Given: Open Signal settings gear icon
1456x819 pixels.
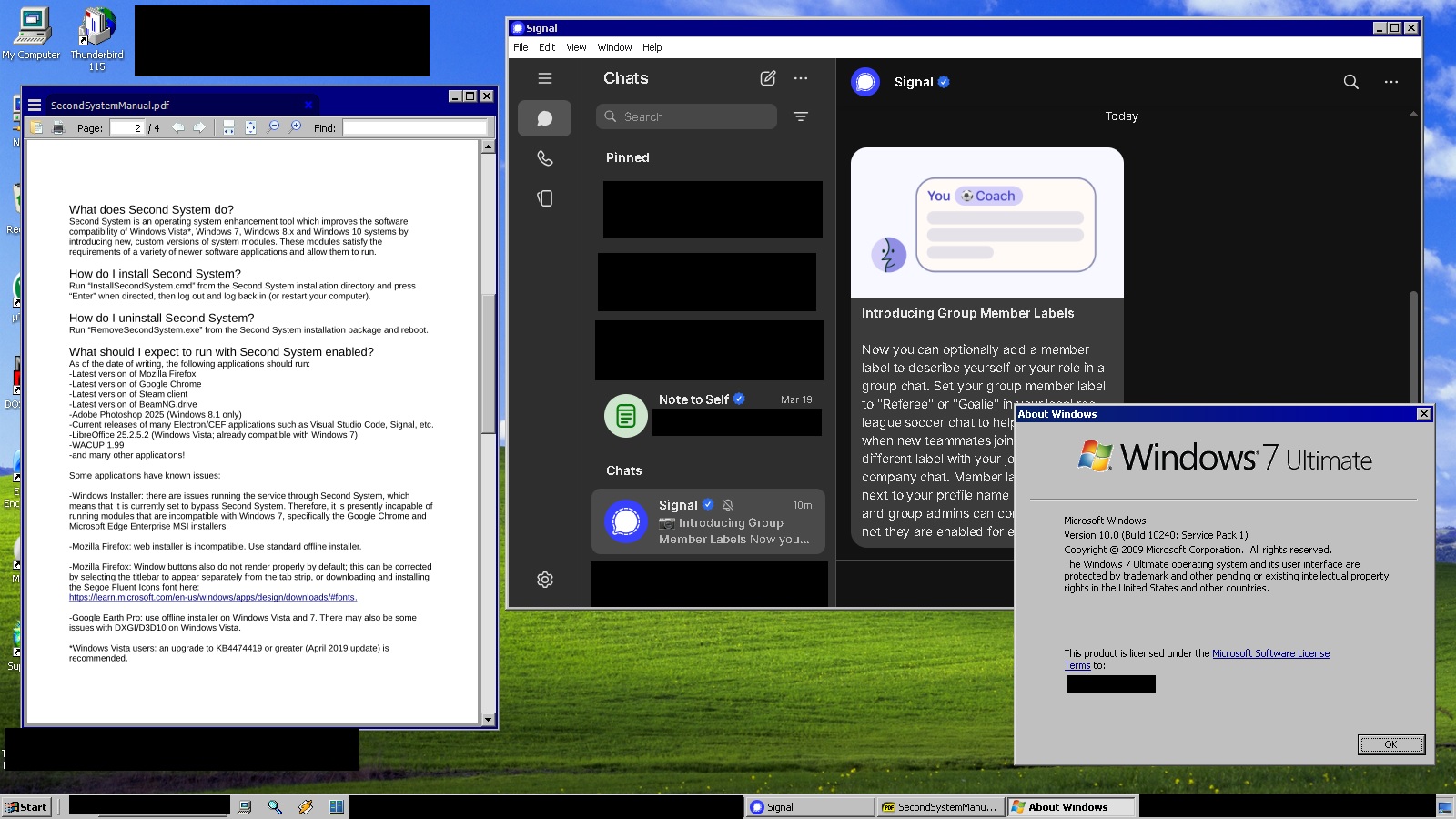Looking at the screenshot, I should tap(544, 580).
